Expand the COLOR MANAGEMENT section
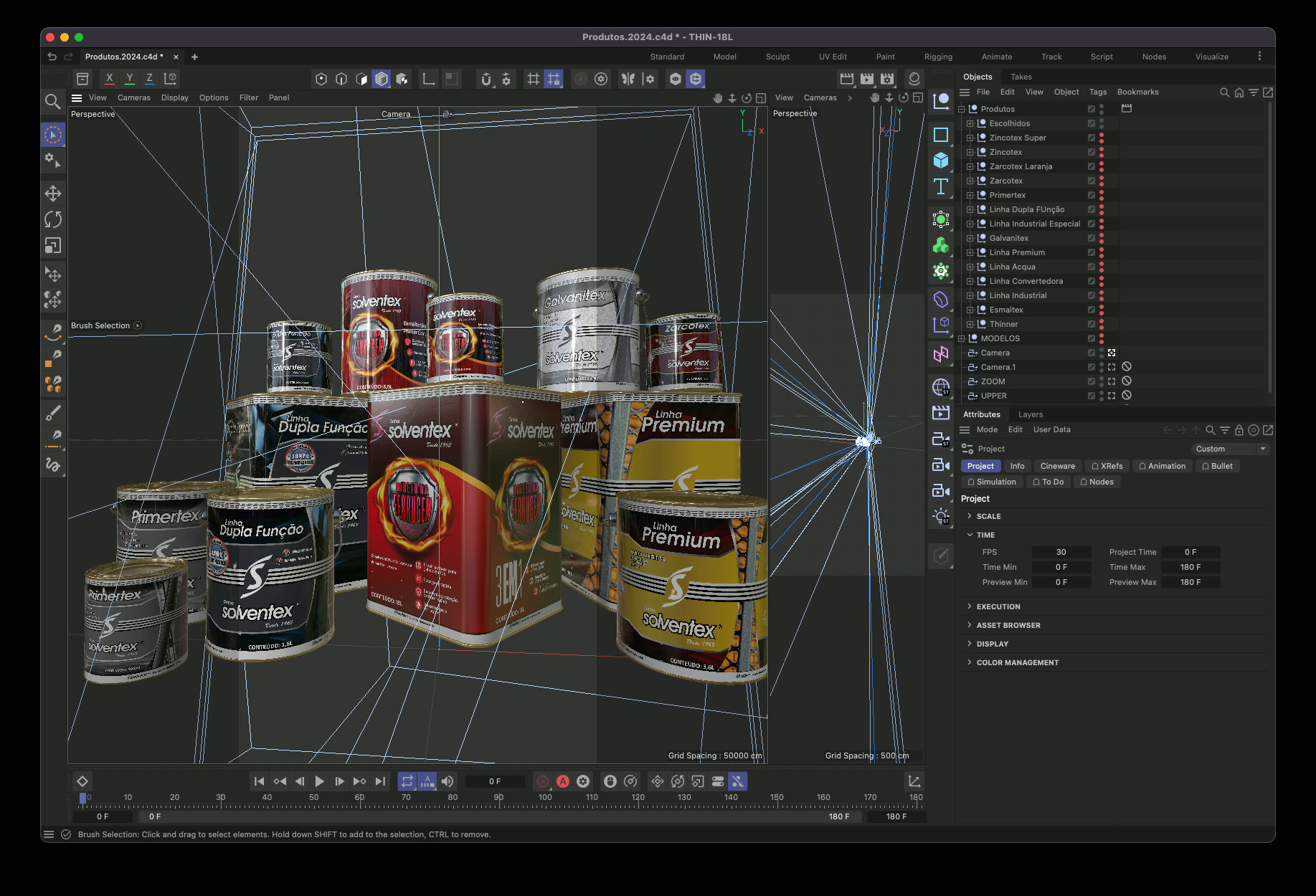 click(x=970, y=662)
